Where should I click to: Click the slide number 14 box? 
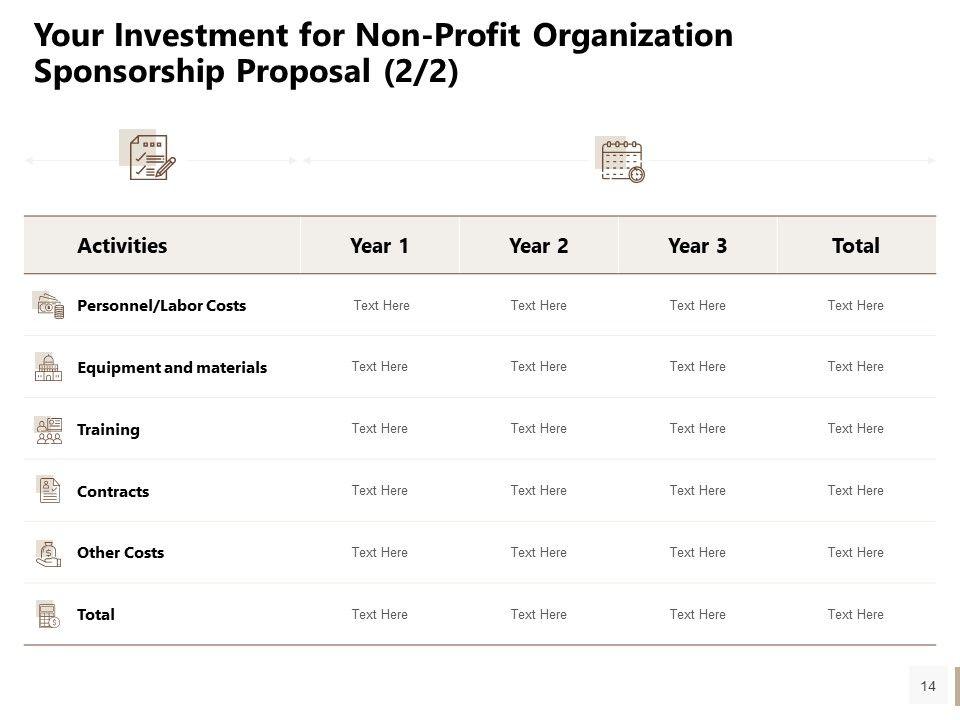point(928,686)
